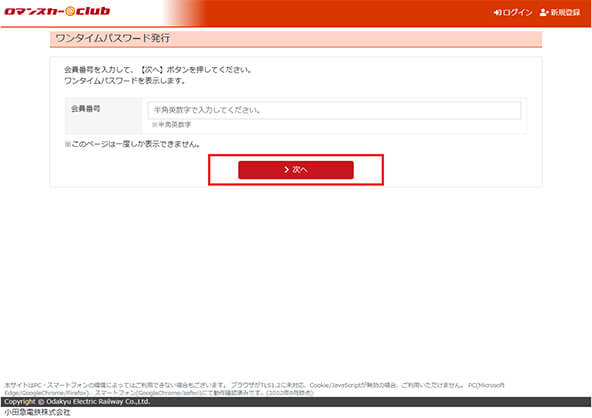Click the word club in the logo
This screenshot has width=592, height=418.
click(x=93, y=11)
